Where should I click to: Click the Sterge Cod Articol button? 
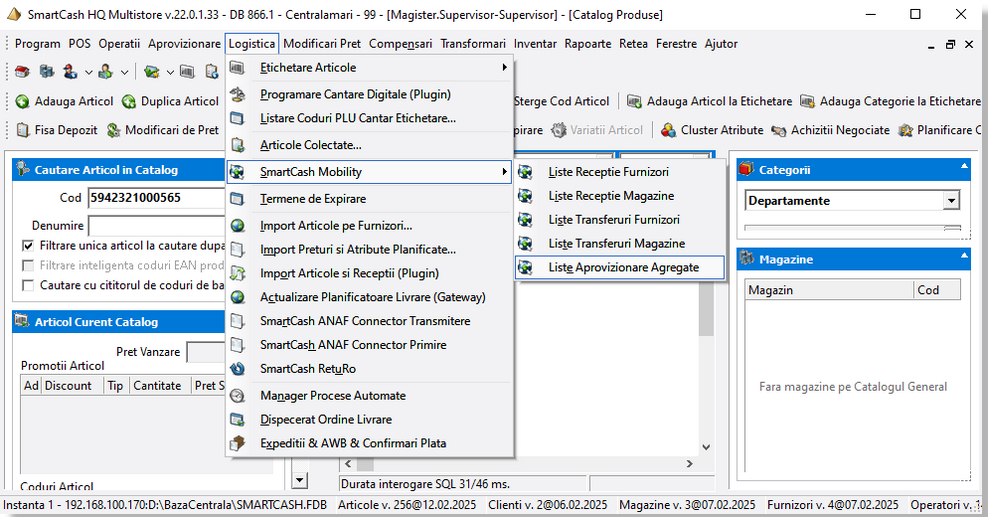[x=561, y=101]
